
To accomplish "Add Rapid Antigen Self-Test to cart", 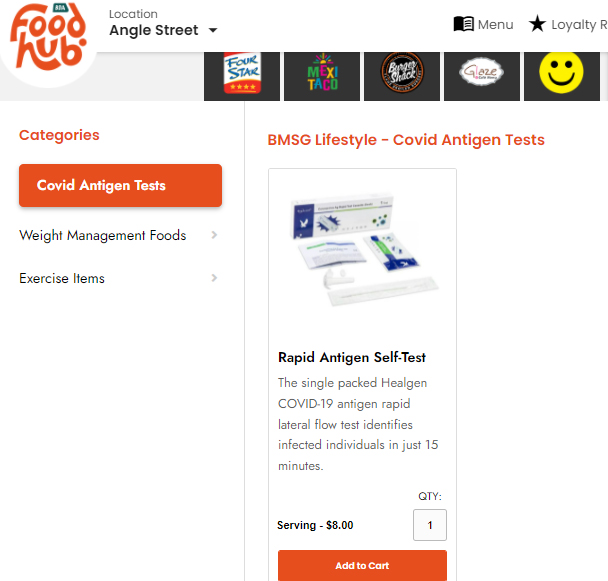I will coord(362,565).
